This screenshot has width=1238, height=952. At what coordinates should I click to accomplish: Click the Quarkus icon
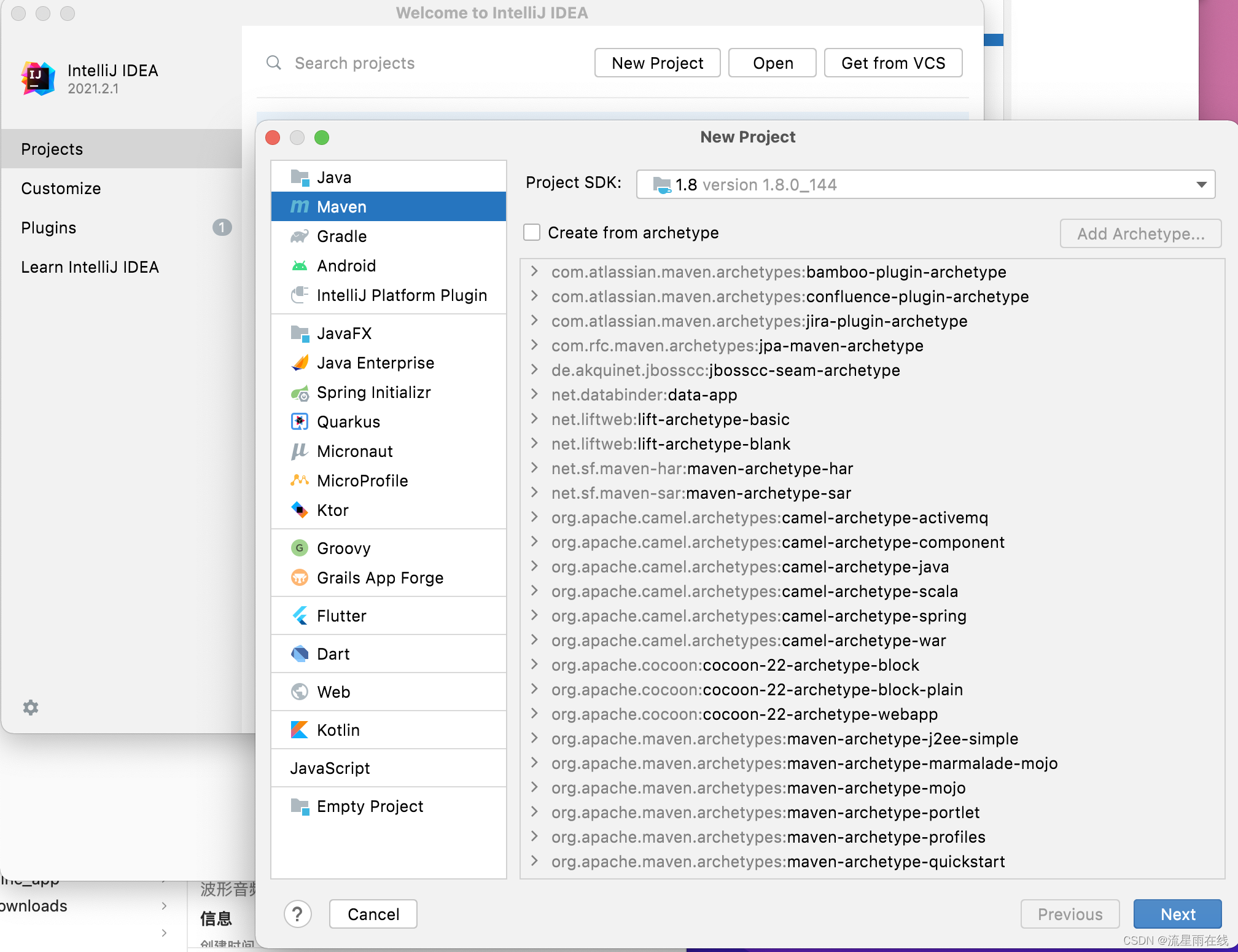point(300,422)
